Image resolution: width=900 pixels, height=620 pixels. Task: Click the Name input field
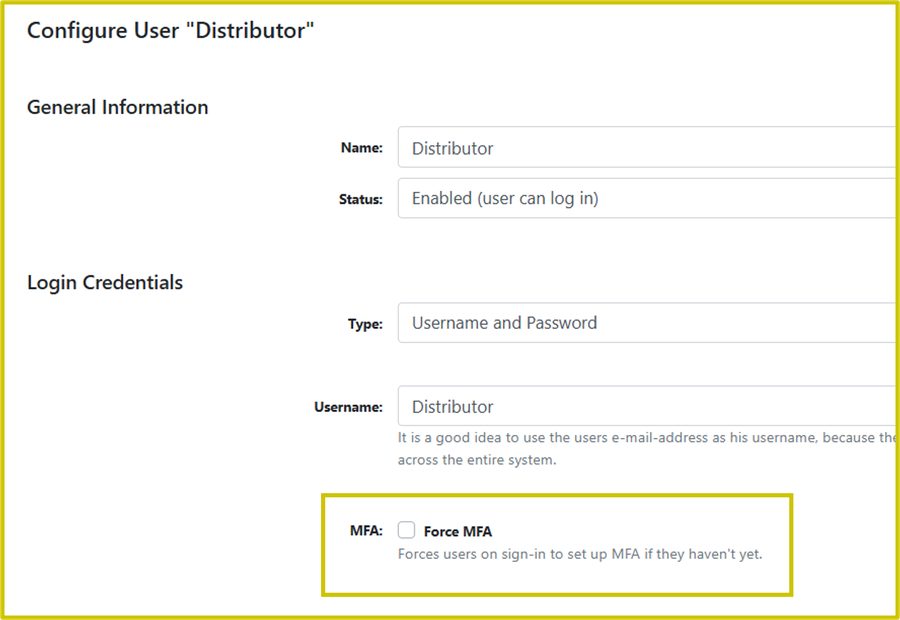pos(647,148)
